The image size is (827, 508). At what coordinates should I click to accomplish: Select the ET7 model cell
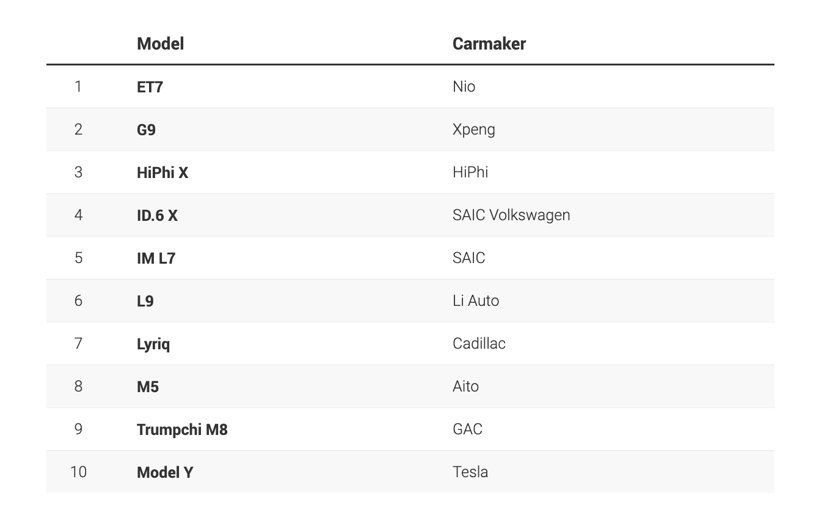150,87
